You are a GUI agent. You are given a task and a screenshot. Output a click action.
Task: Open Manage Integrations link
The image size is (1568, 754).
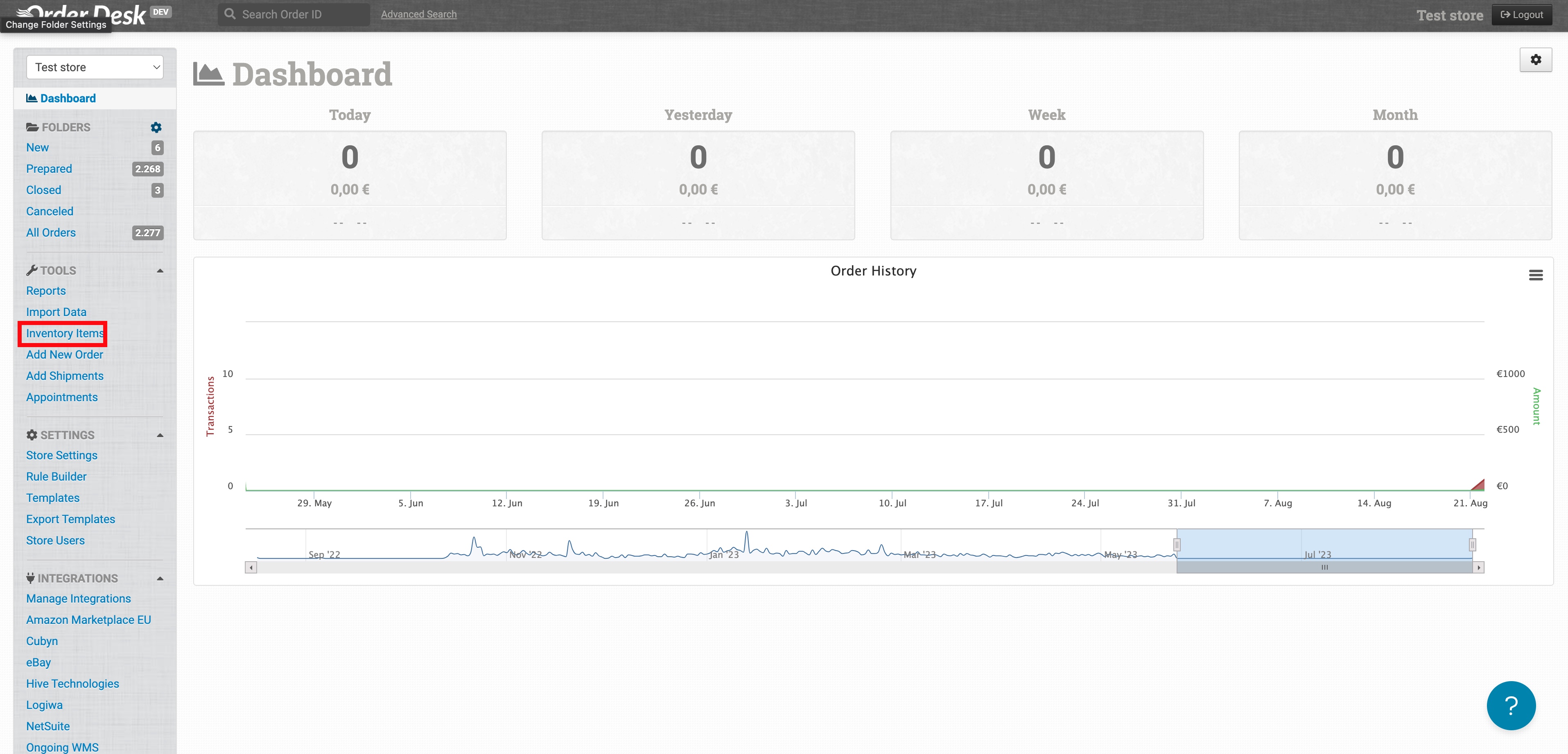click(78, 598)
